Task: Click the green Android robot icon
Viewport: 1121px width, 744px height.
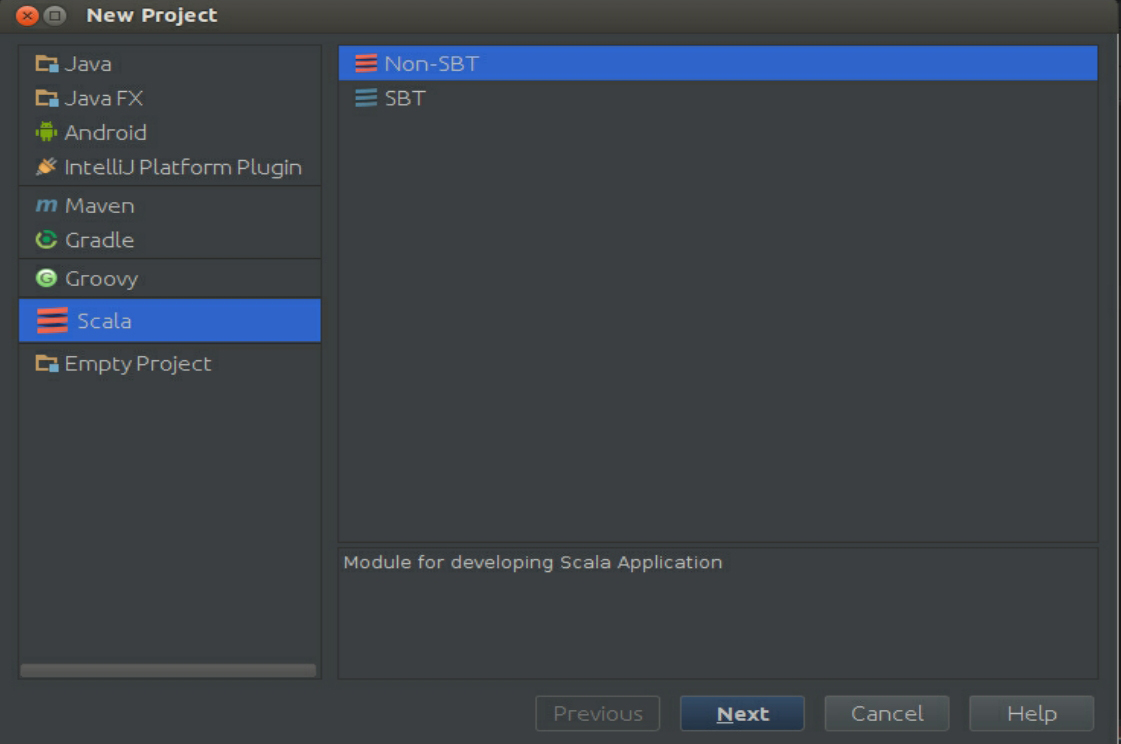Action: pyautogui.click(x=46, y=132)
